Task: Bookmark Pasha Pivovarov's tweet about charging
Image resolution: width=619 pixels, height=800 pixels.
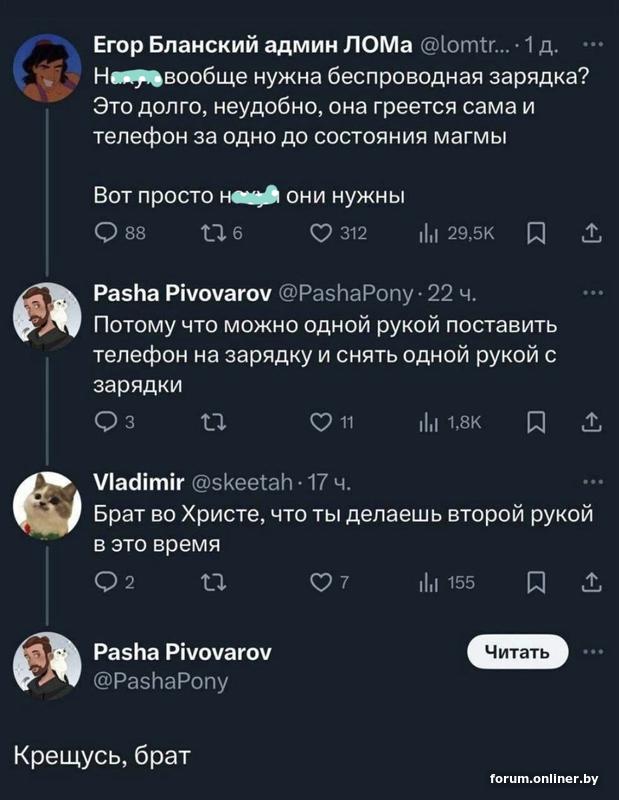Action: pos(537,422)
